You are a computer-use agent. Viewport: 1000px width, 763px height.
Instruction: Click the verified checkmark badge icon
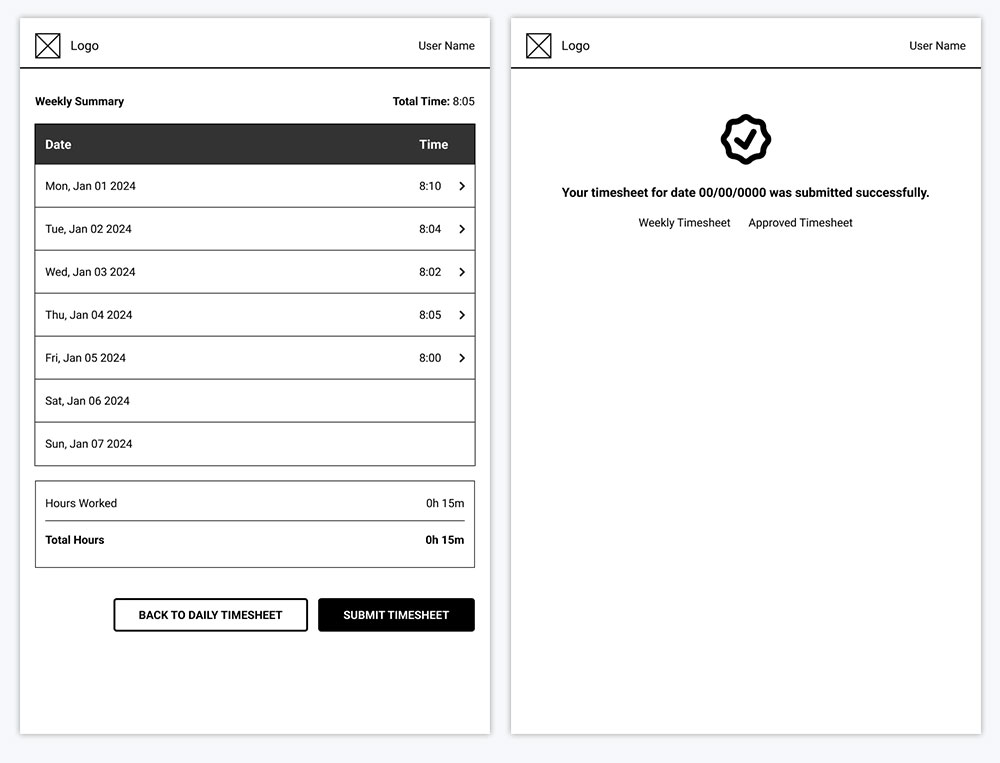coord(745,139)
